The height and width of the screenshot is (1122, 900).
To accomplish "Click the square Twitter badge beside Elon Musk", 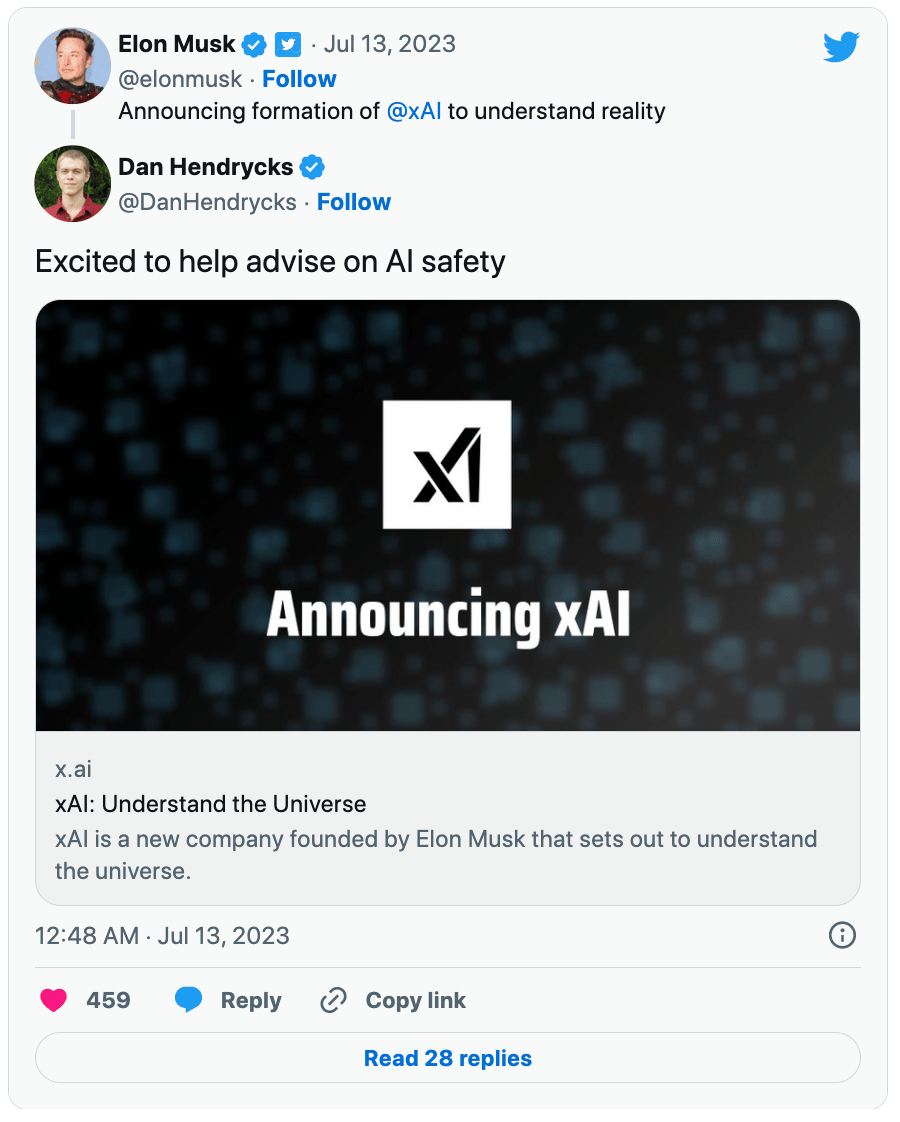I will tap(288, 44).
